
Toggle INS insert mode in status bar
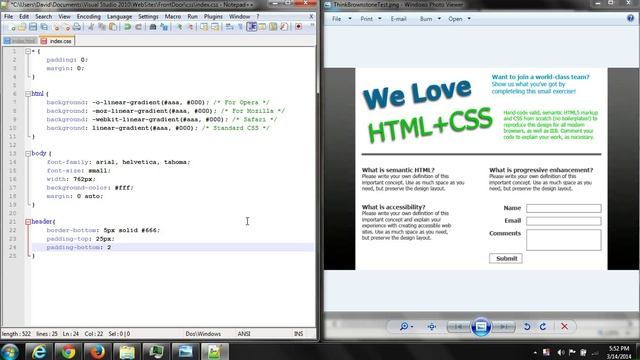pos(298,334)
